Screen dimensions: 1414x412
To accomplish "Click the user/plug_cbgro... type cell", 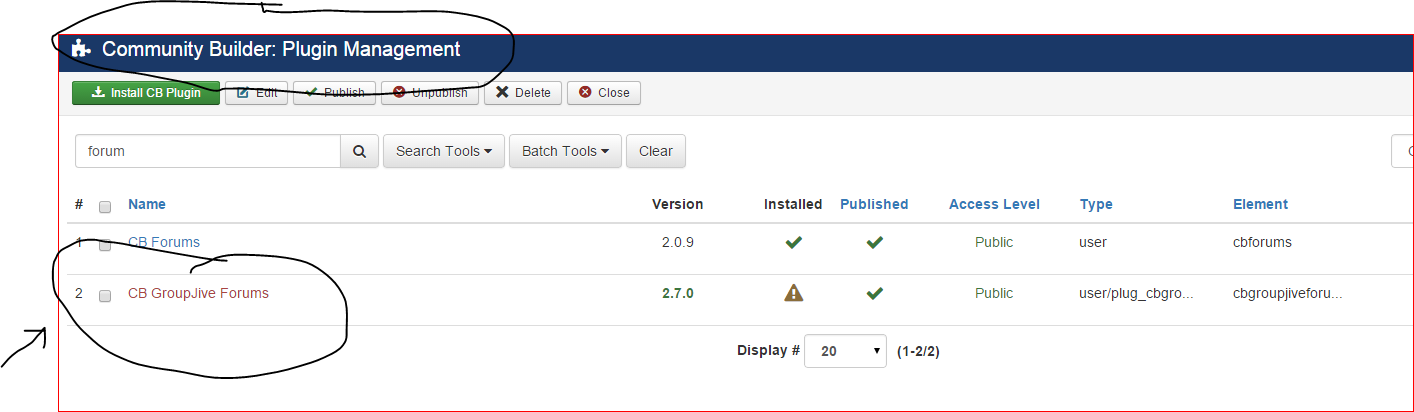I will (x=1137, y=293).
